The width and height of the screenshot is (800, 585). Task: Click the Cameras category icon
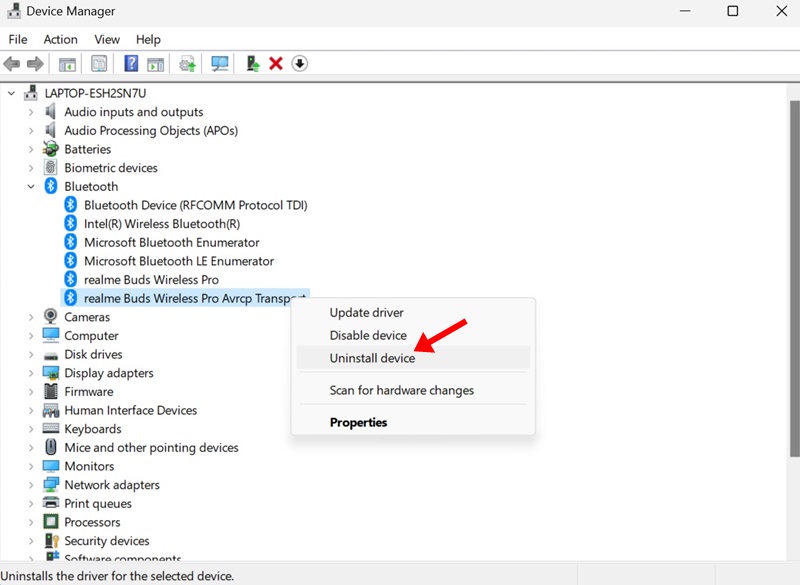click(x=51, y=317)
